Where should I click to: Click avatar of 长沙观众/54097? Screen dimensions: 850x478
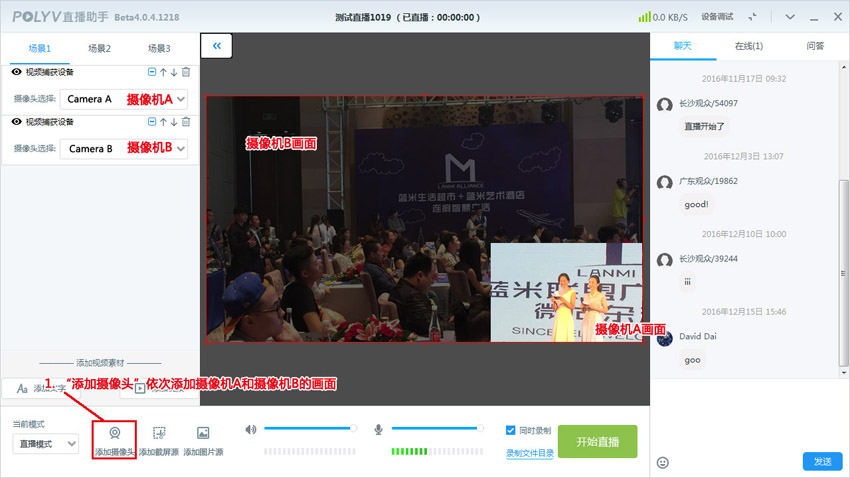[665, 105]
